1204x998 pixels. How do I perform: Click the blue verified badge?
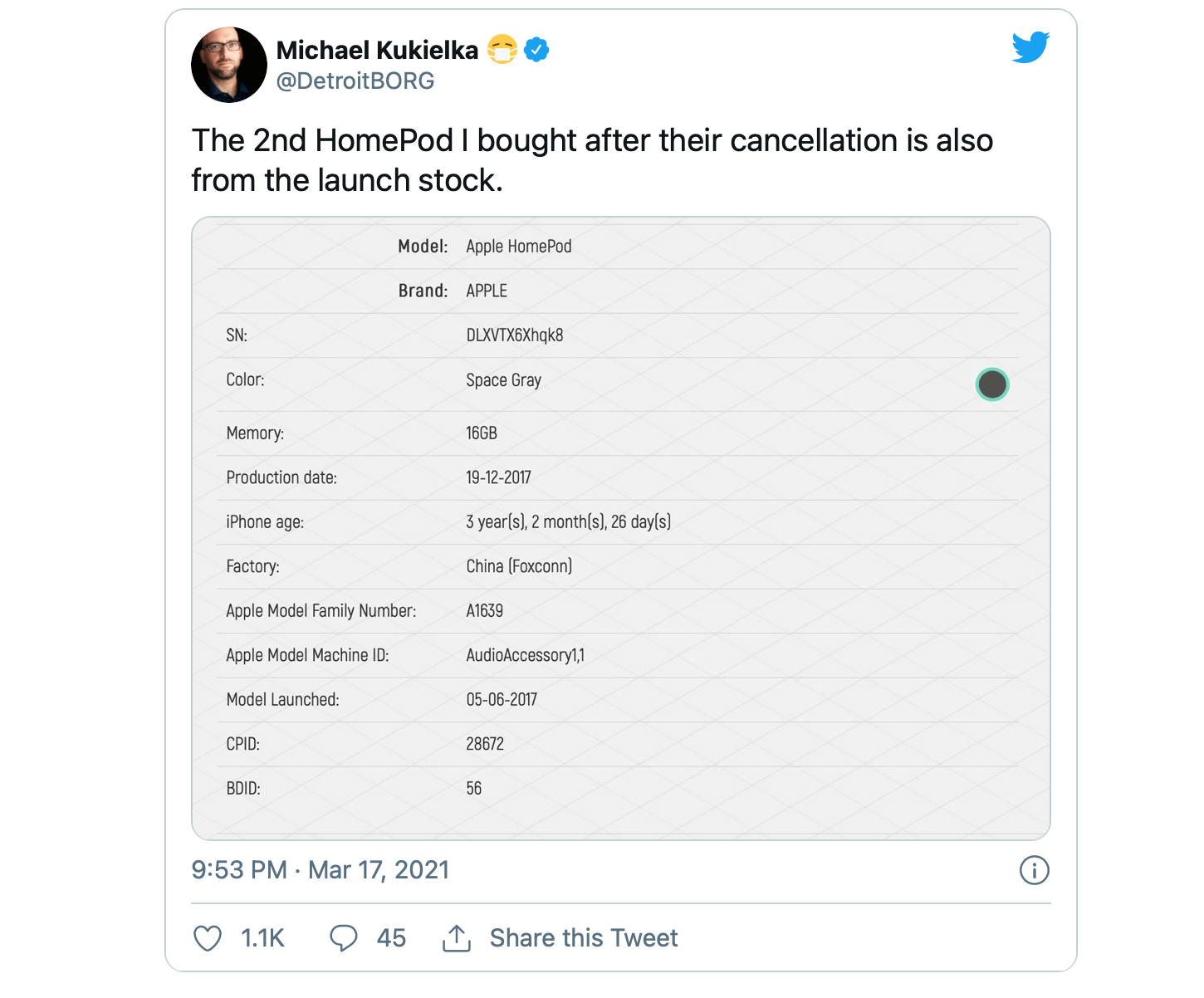(537, 50)
